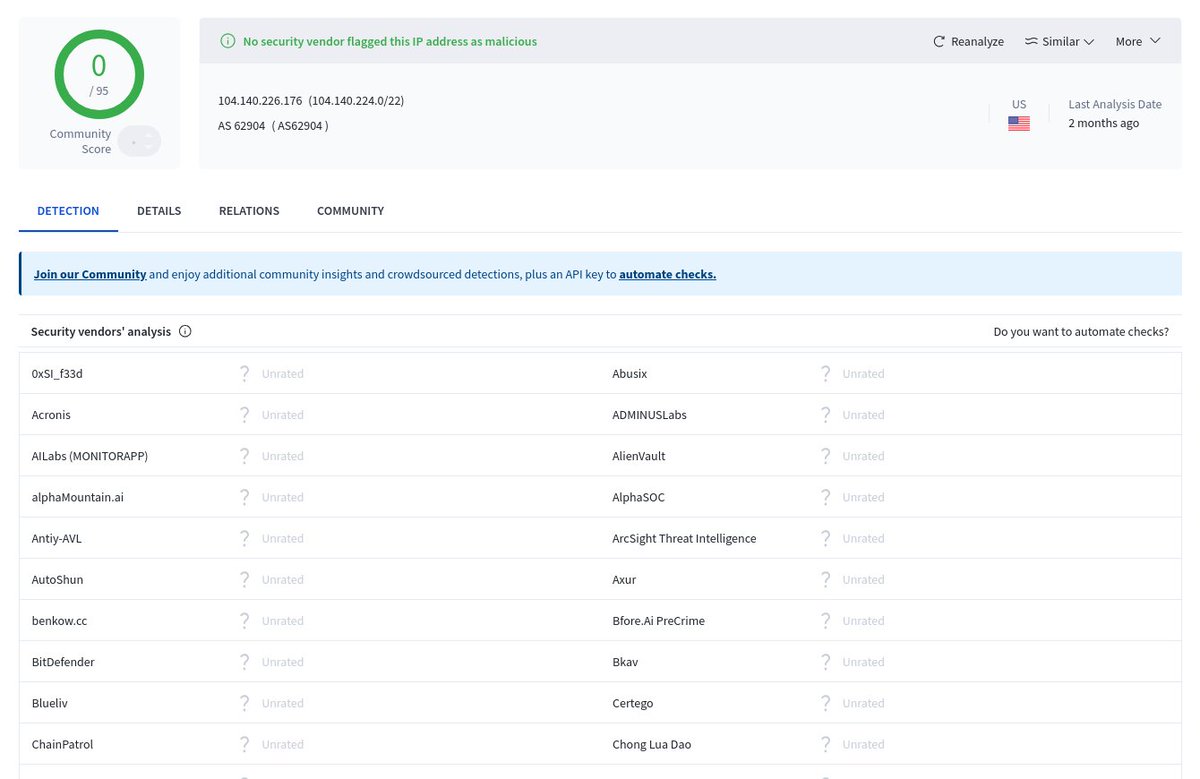Click the question mark icon for Bfore.Ai PreCrime
Screen dimensions: 1200x779
825,621
